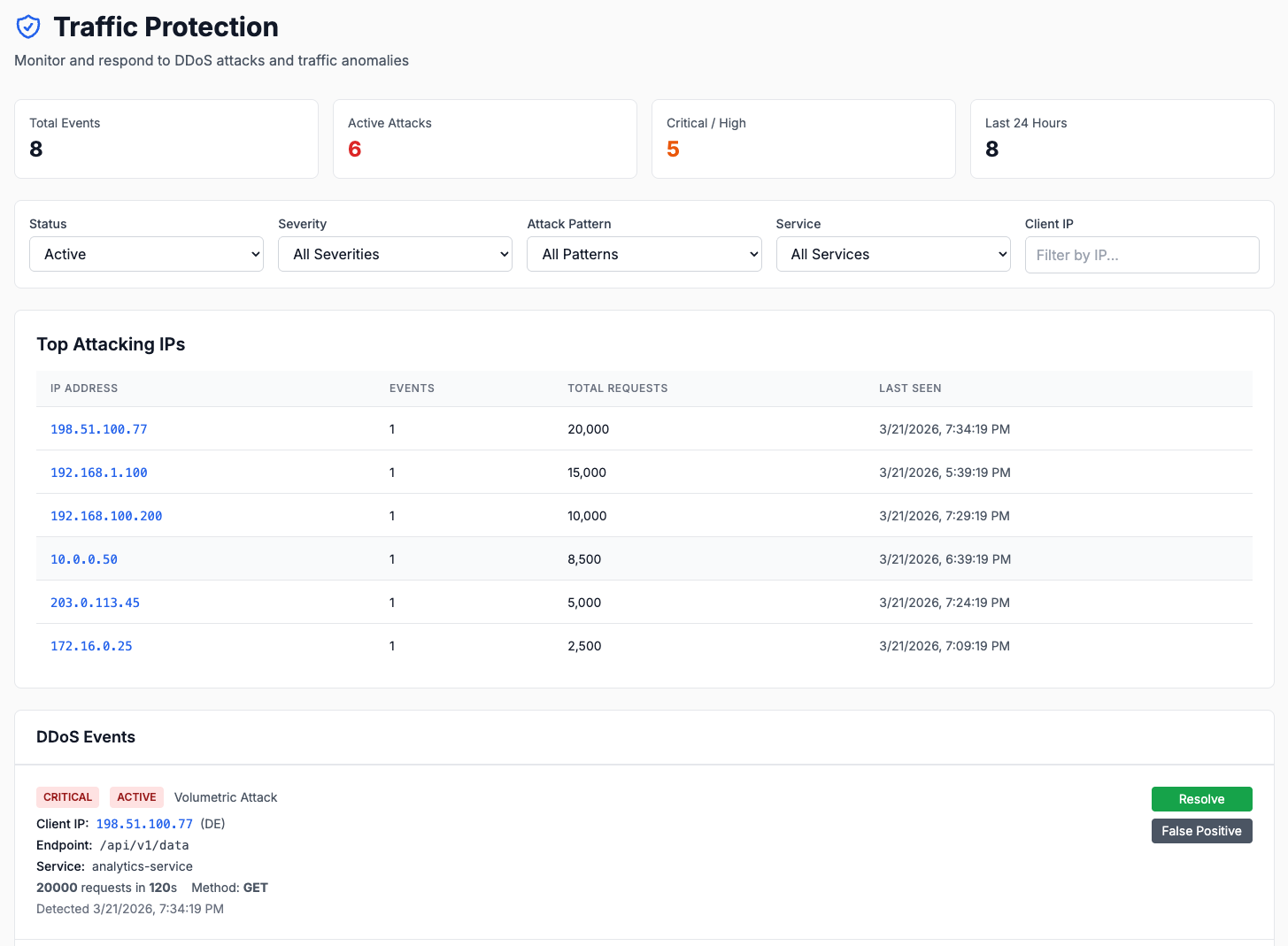
Task: Select the Total Events summary card
Action: point(166,139)
